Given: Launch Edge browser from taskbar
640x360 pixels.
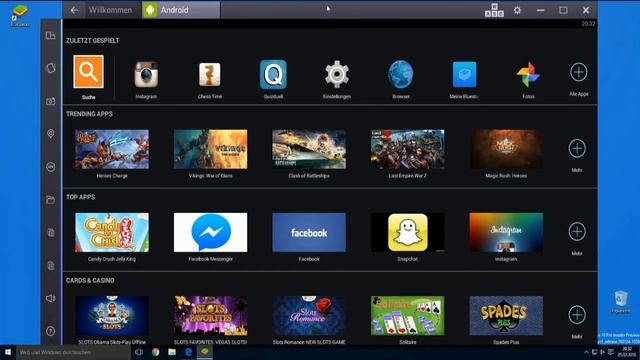Looking at the screenshot, I should click(x=188, y=352).
